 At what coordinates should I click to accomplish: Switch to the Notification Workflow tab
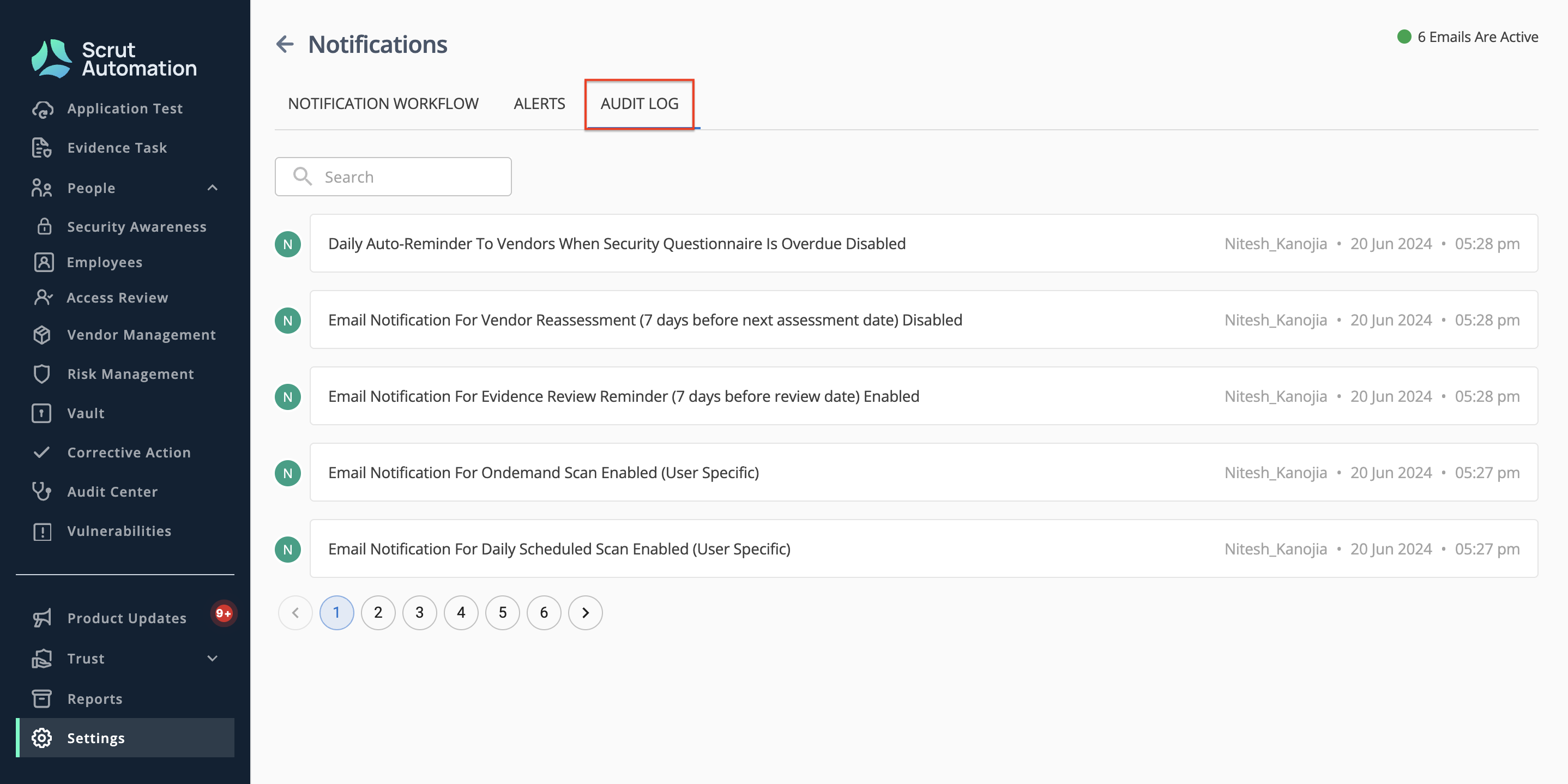point(383,104)
